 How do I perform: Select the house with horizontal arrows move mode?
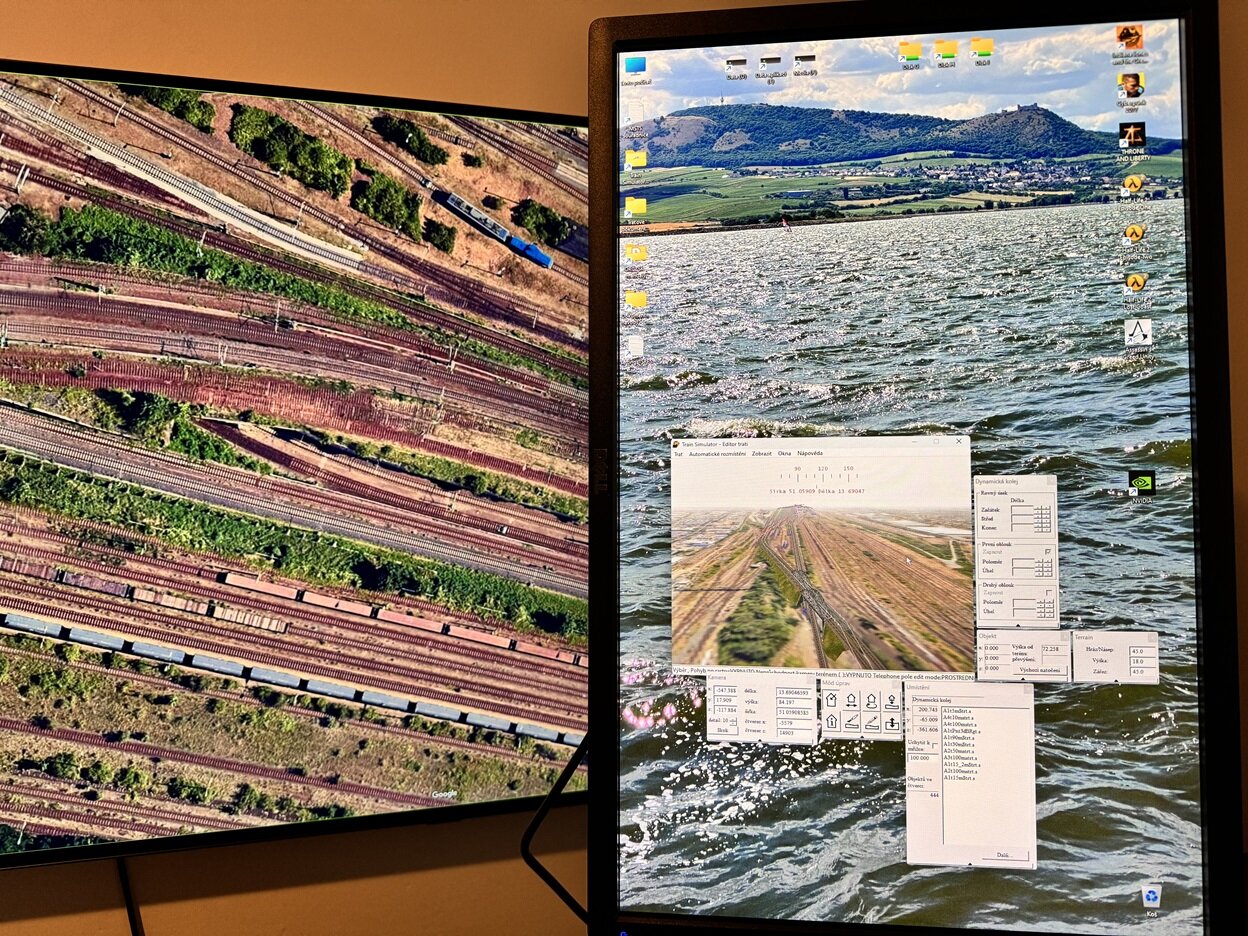851,699
